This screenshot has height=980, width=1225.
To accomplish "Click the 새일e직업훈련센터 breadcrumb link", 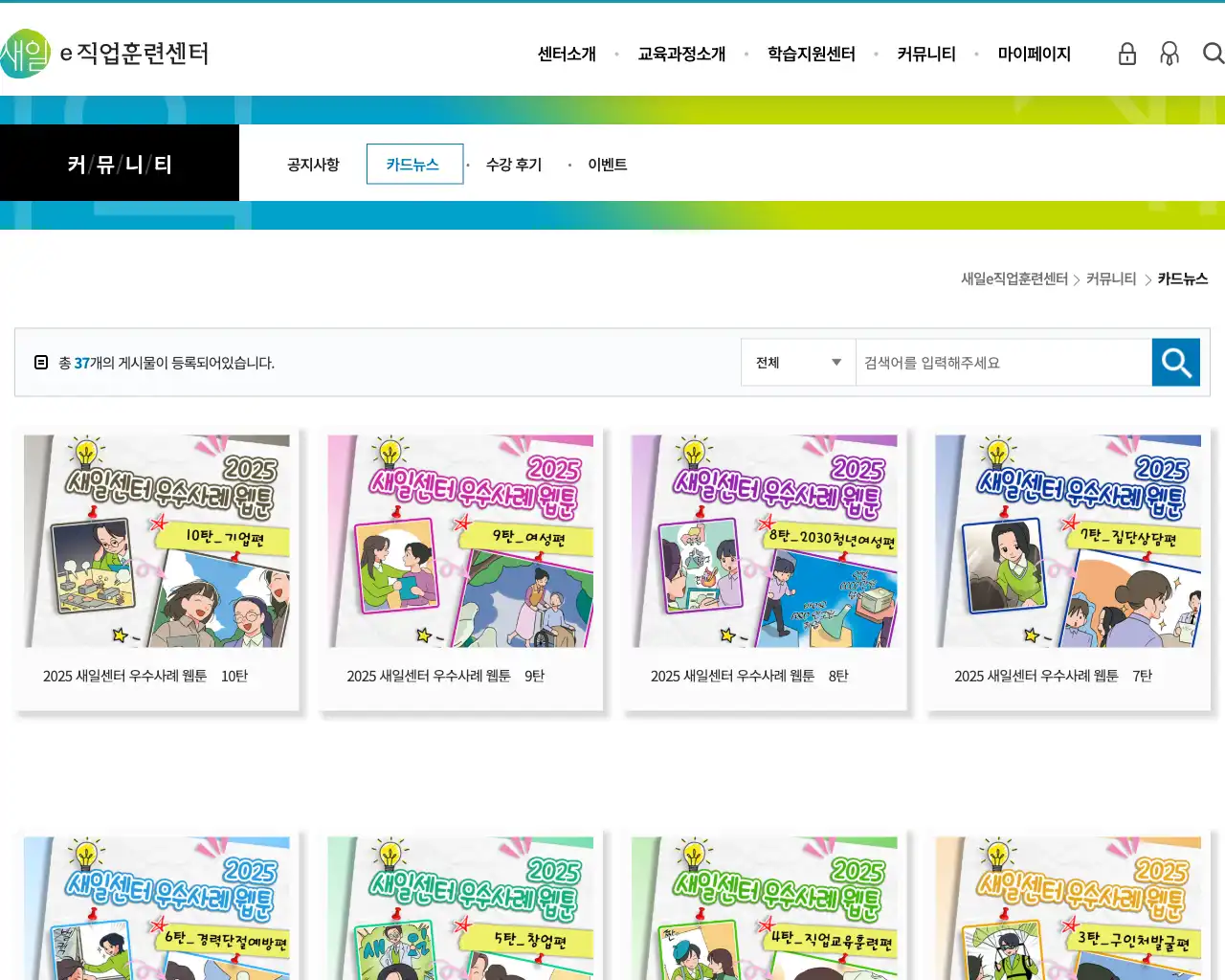I will 1014,278.
